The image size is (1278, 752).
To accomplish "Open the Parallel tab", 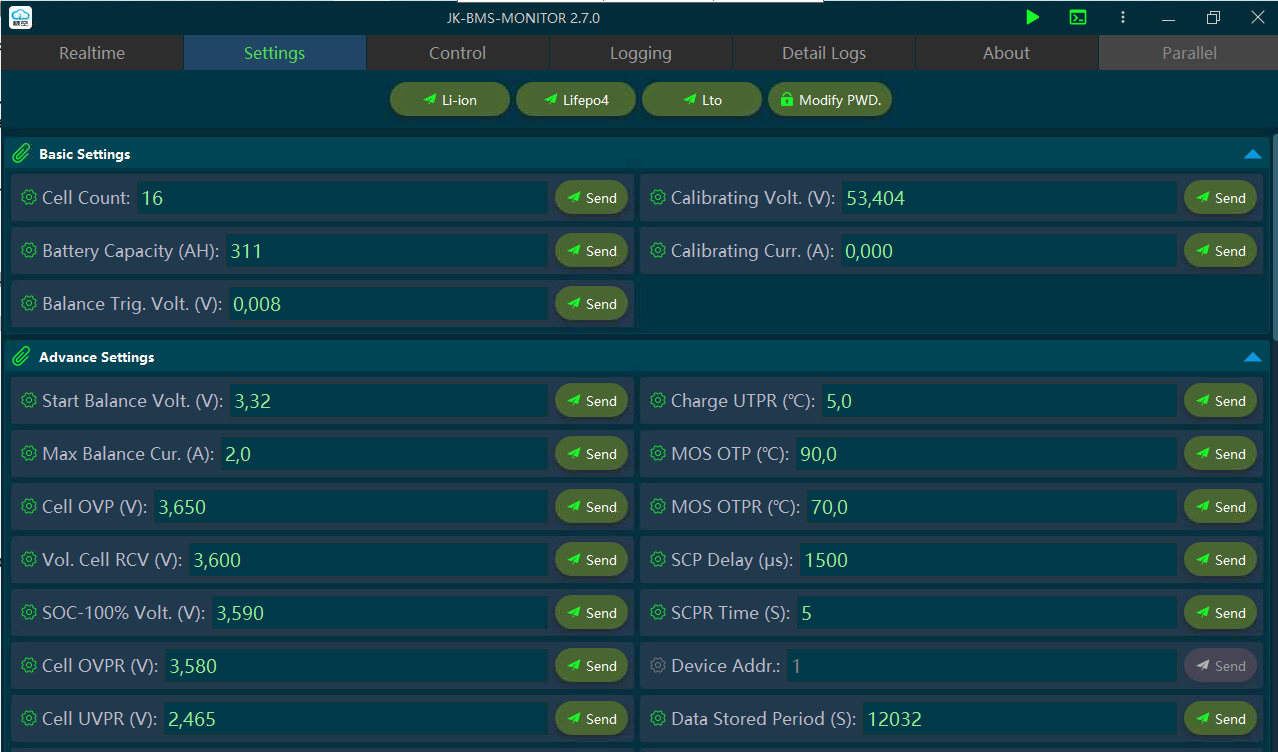I will click(1189, 53).
